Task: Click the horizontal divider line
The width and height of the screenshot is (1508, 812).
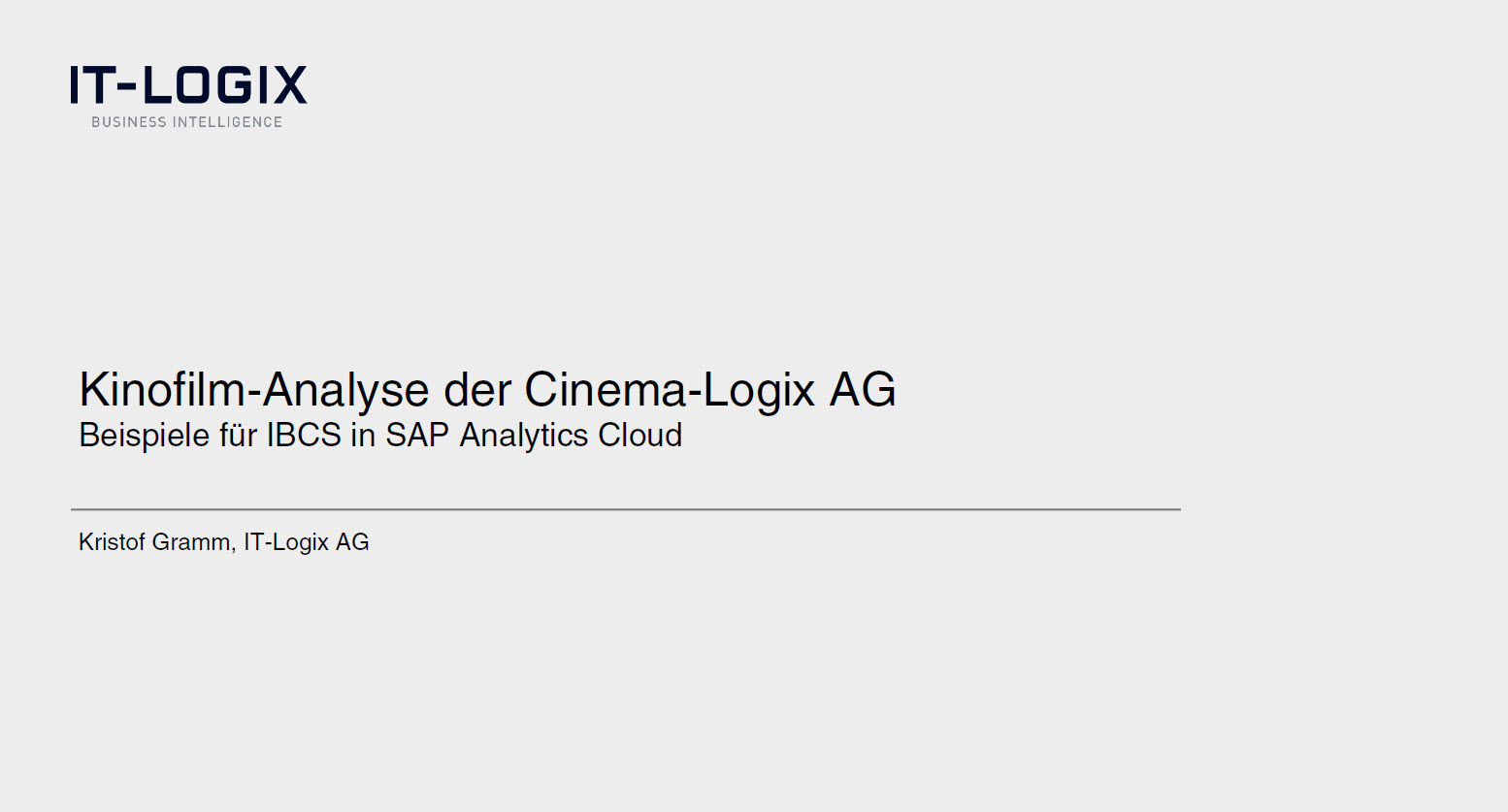Action: coord(626,509)
